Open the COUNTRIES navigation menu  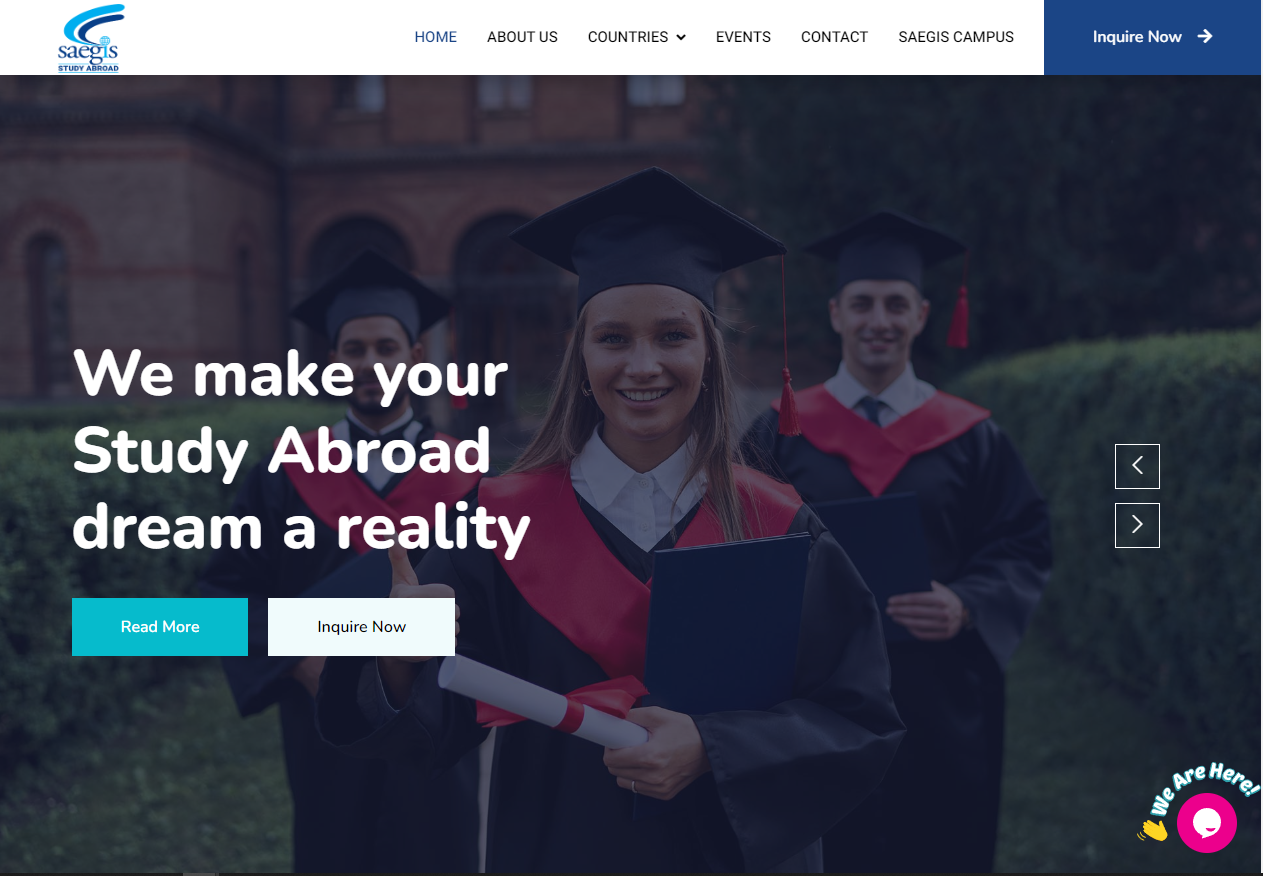coord(637,37)
